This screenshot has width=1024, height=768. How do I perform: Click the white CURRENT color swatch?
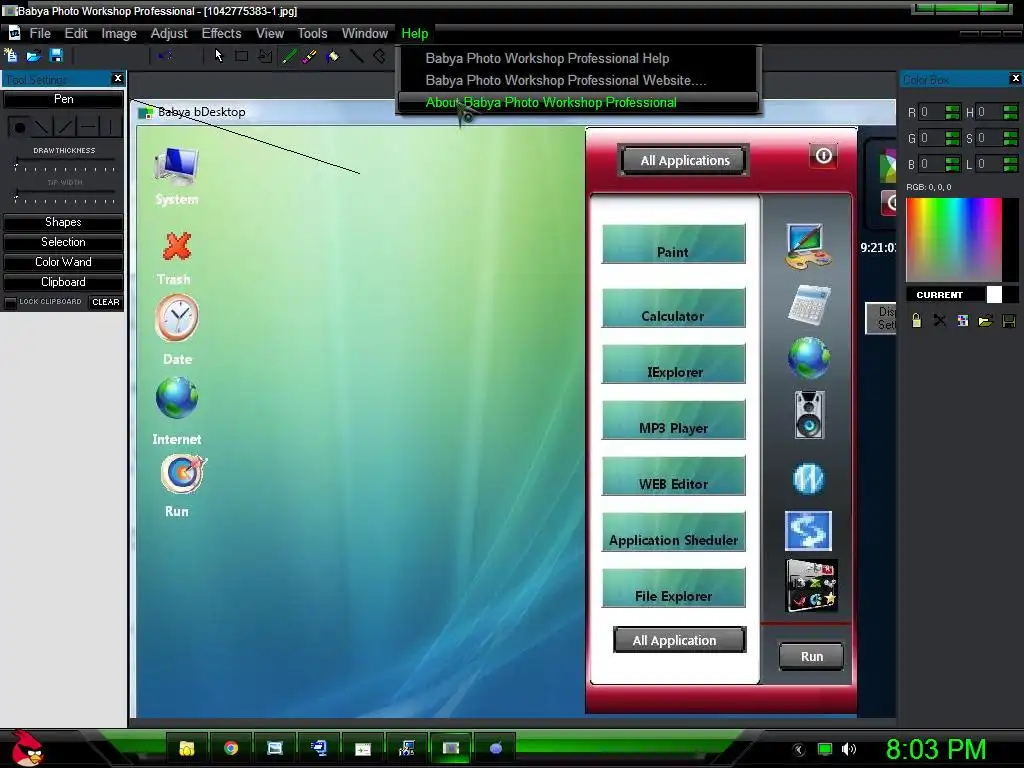click(x=994, y=295)
